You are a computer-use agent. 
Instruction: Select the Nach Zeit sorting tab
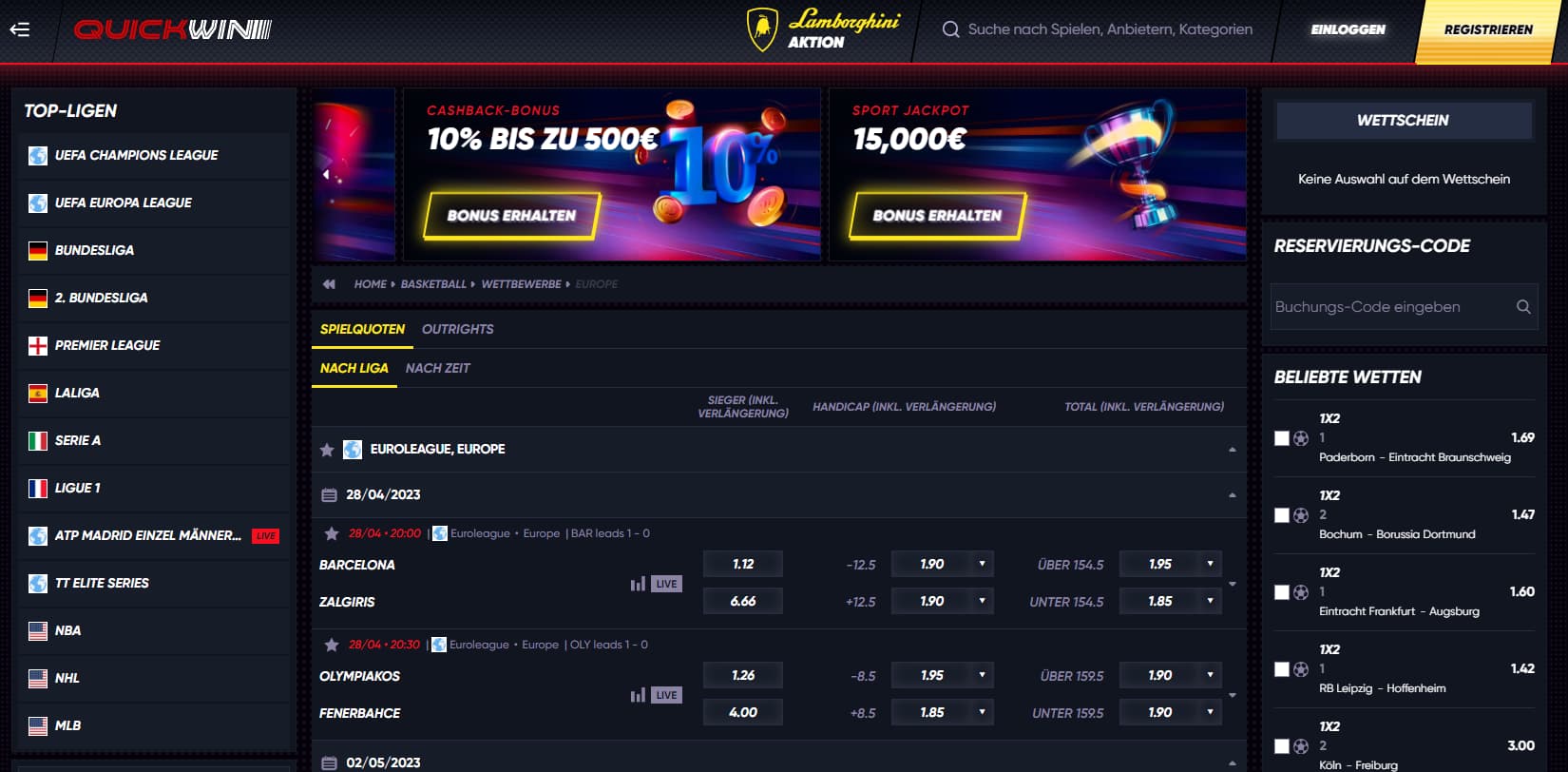438,368
